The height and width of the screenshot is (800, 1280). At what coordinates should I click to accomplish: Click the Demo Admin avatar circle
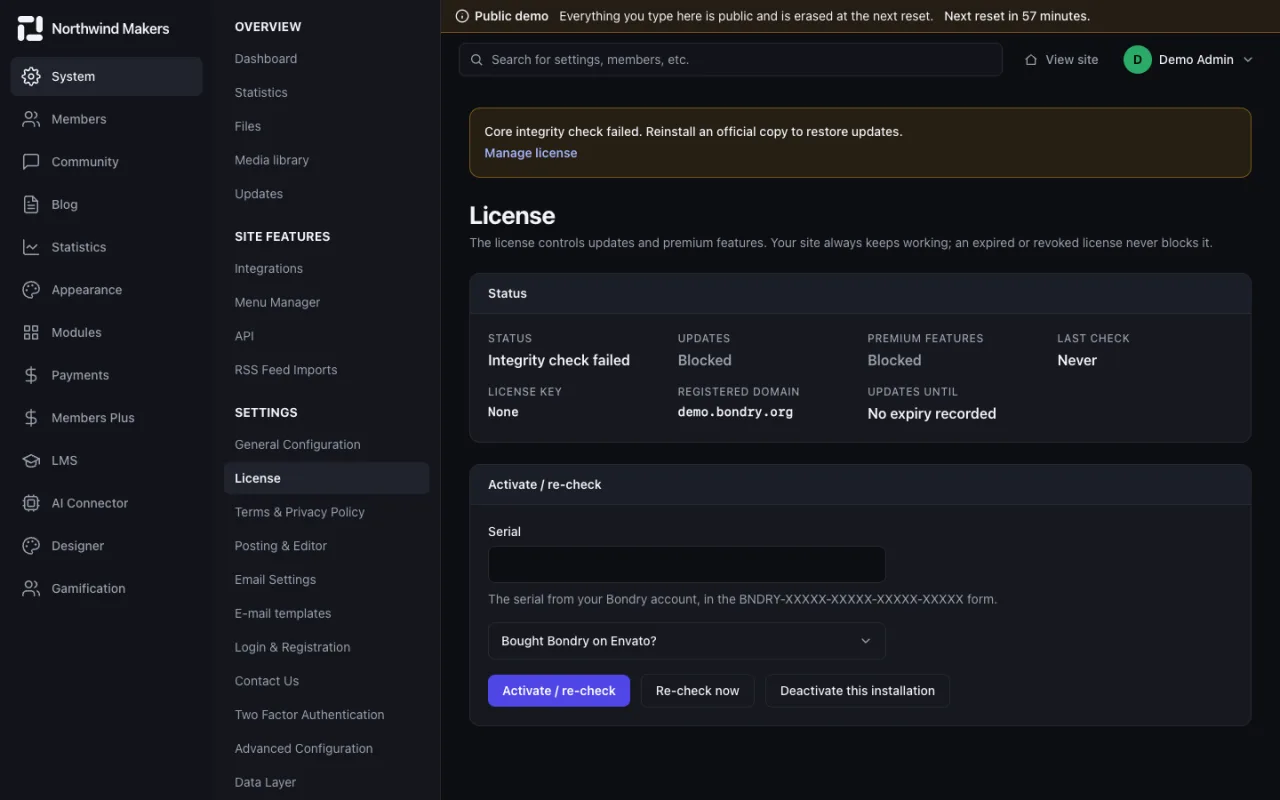click(x=1138, y=60)
